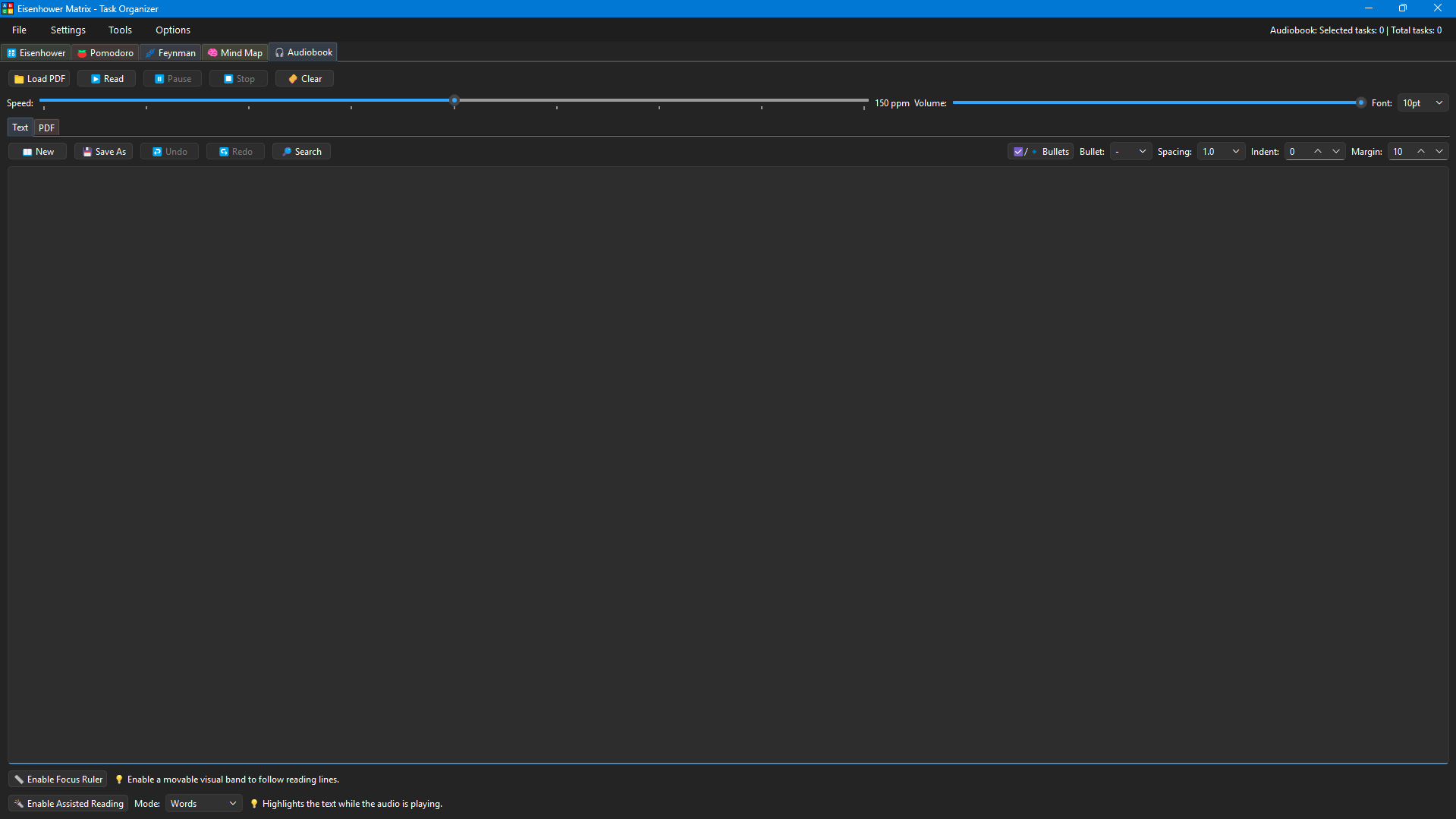Toggle the Bullets checkbox
Viewport: 1456px width, 819px height.
pos(1018,152)
